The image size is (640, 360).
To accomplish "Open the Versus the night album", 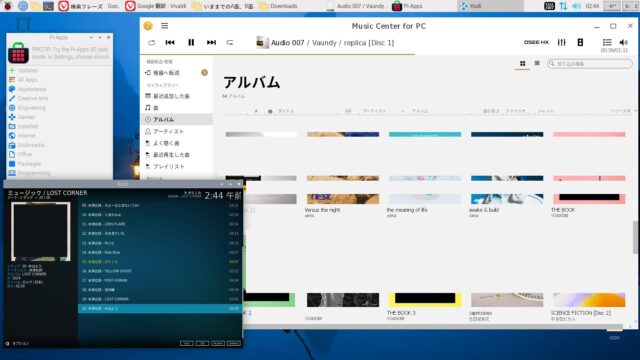I will tap(343, 199).
